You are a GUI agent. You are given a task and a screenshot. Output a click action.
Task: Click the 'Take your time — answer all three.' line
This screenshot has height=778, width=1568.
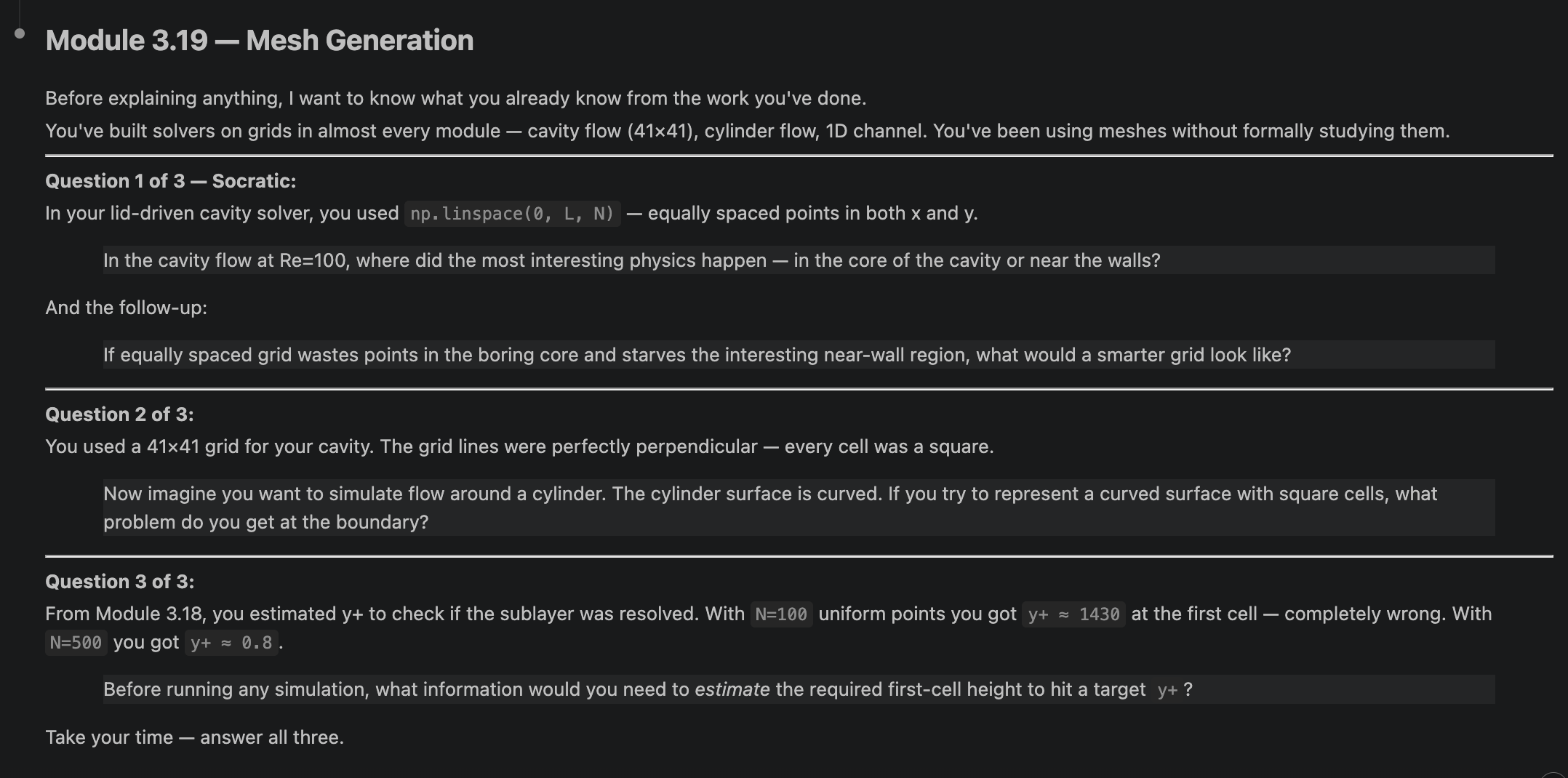[194, 737]
